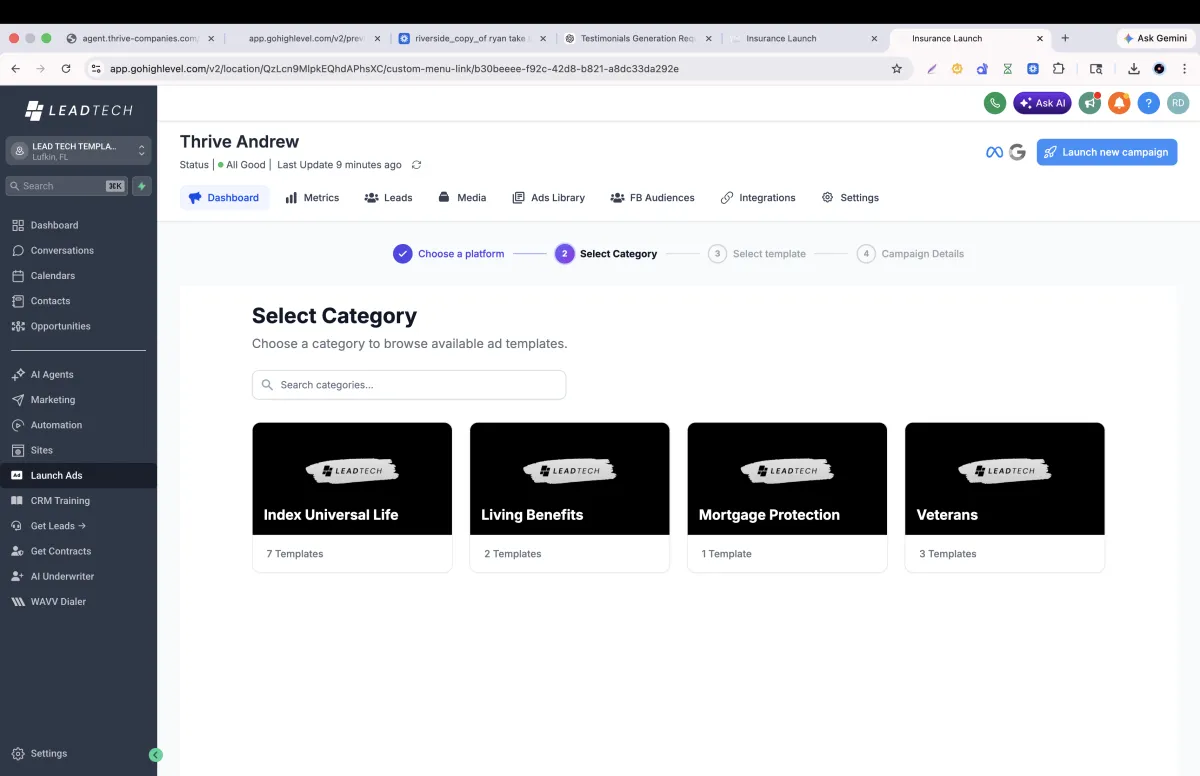The image size is (1200, 776).
Task: Open the Lead Tech Template location switcher
Action: click(79, 151)
